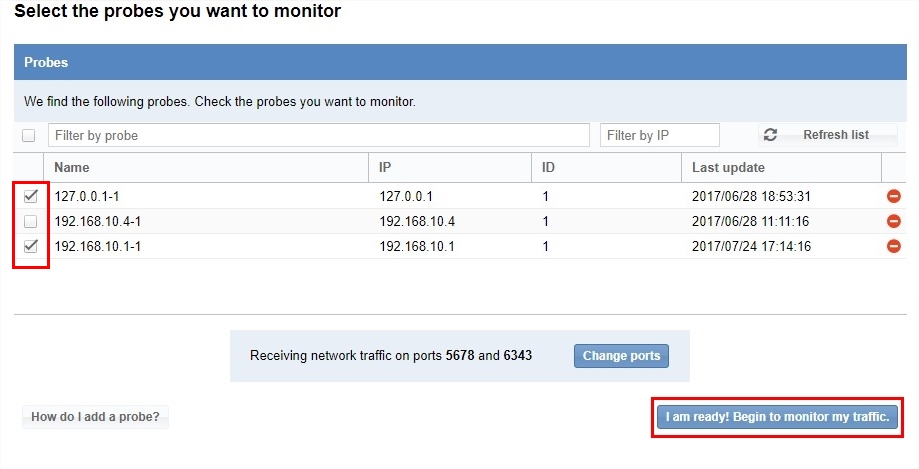
Task: Sort probes by IP column header
Action: [x=386, y=168]
